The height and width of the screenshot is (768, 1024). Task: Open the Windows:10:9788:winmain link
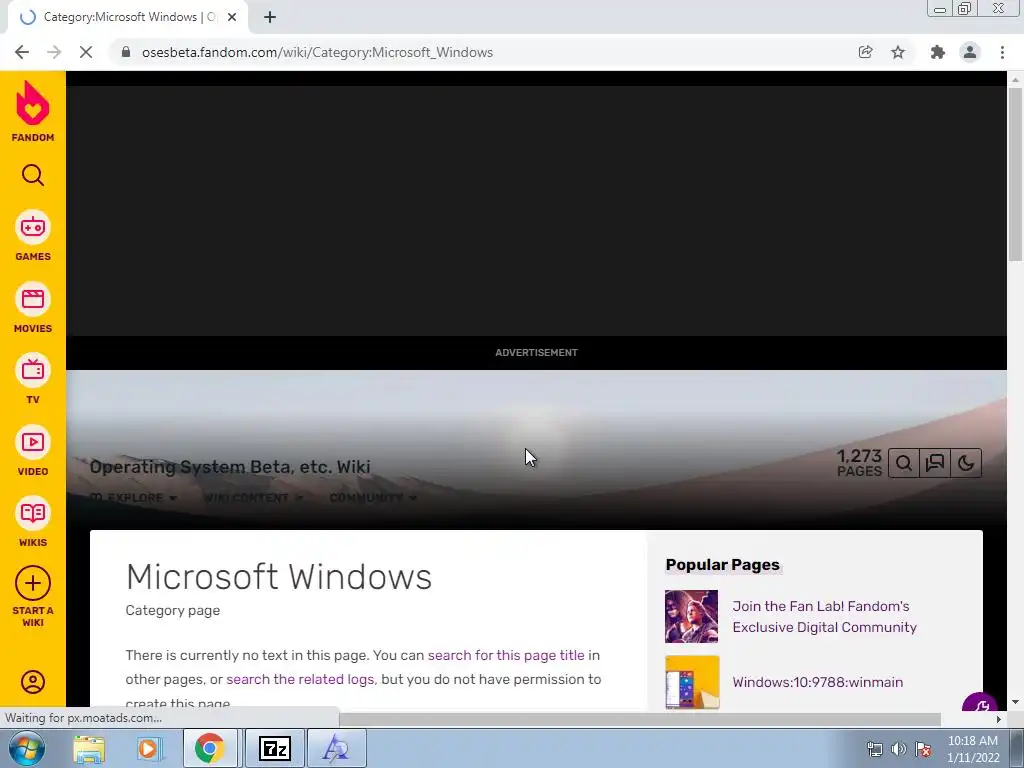coord(818,682)
